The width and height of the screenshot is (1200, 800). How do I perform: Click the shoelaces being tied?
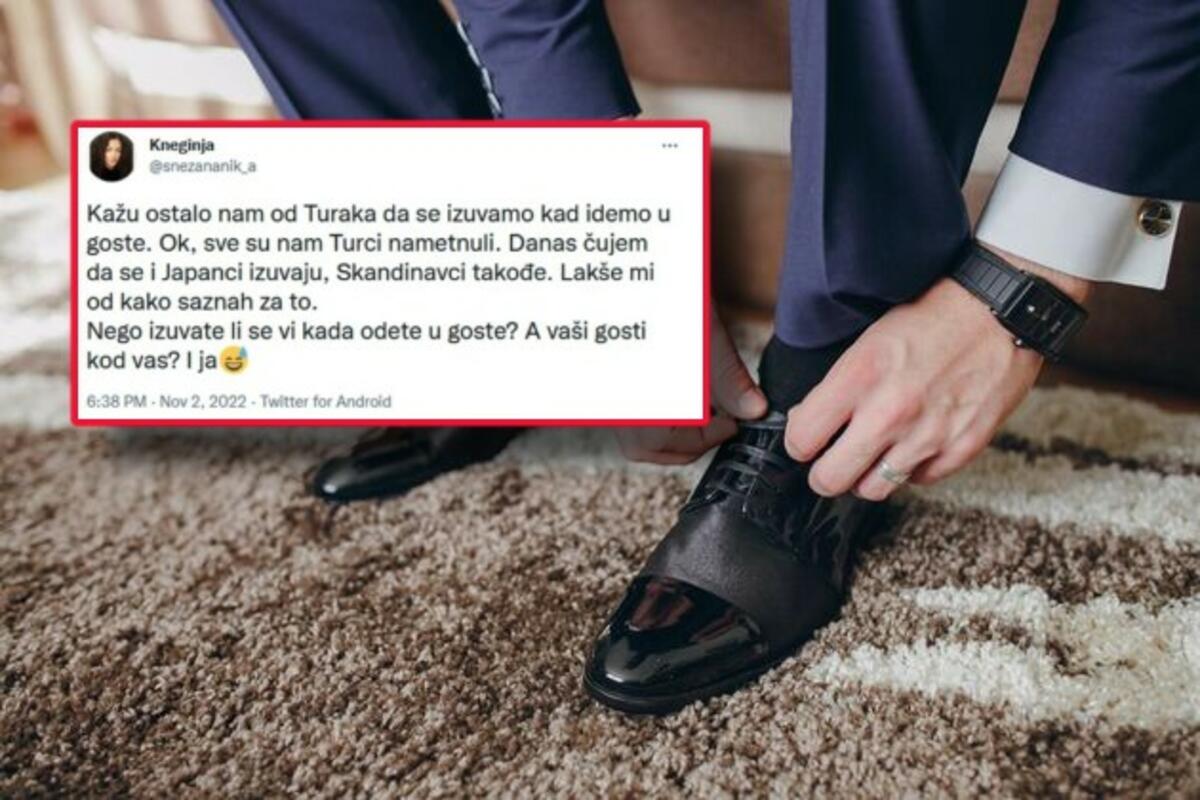coord(750,461)
